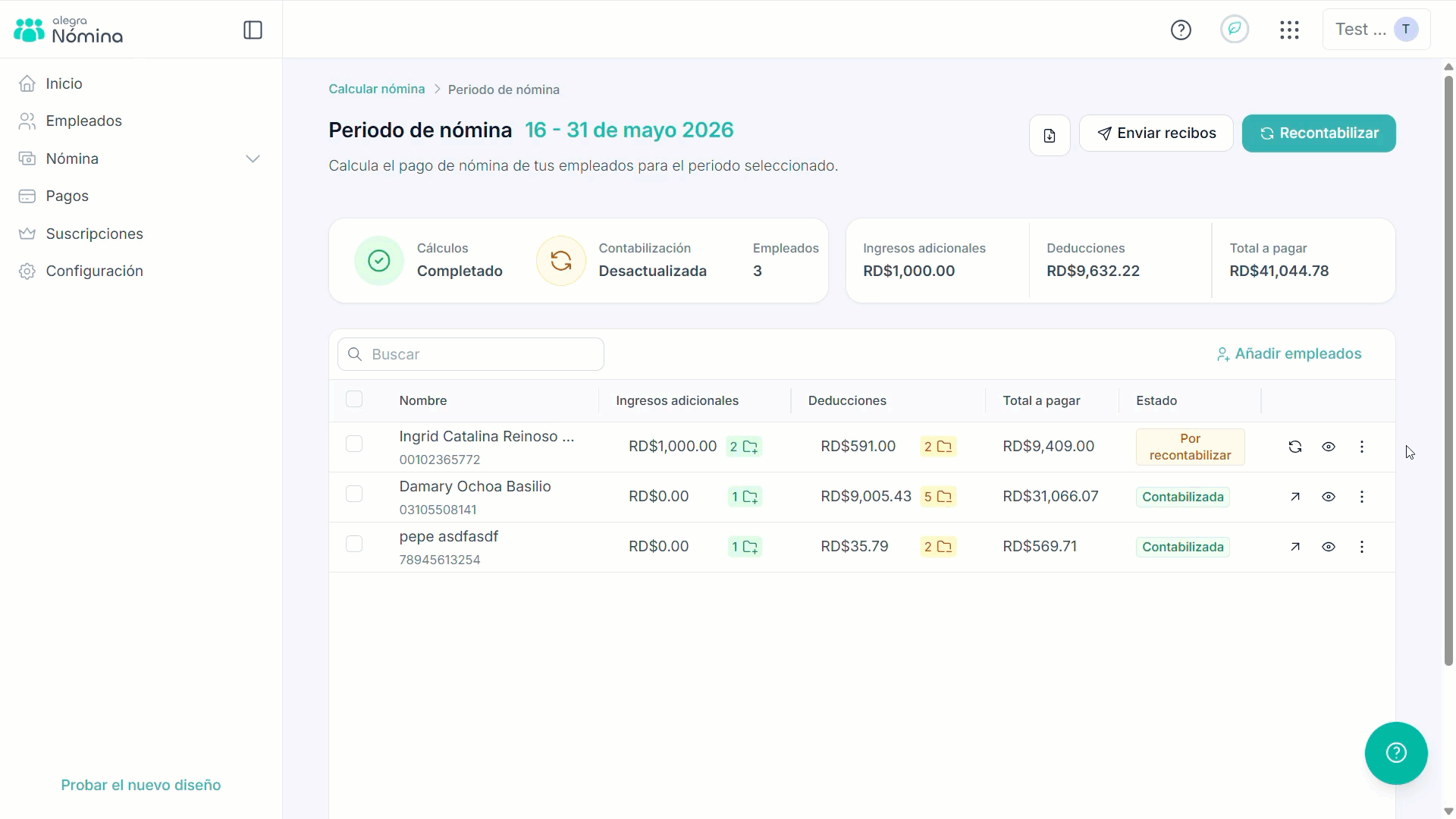Open pepe's additional income folder badge
The height and width of the screenshot is (819, 1456).
(x=745, y=547)
